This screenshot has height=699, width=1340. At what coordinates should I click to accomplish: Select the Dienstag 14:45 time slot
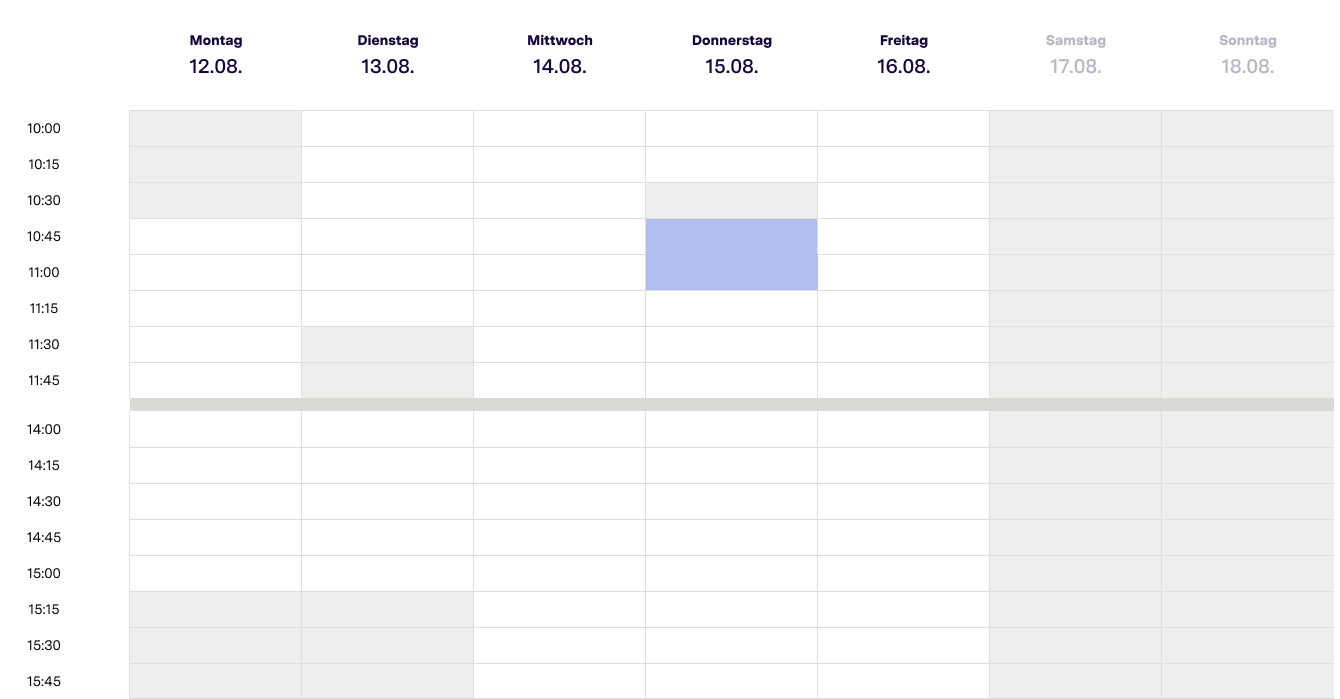click(388, 538)
